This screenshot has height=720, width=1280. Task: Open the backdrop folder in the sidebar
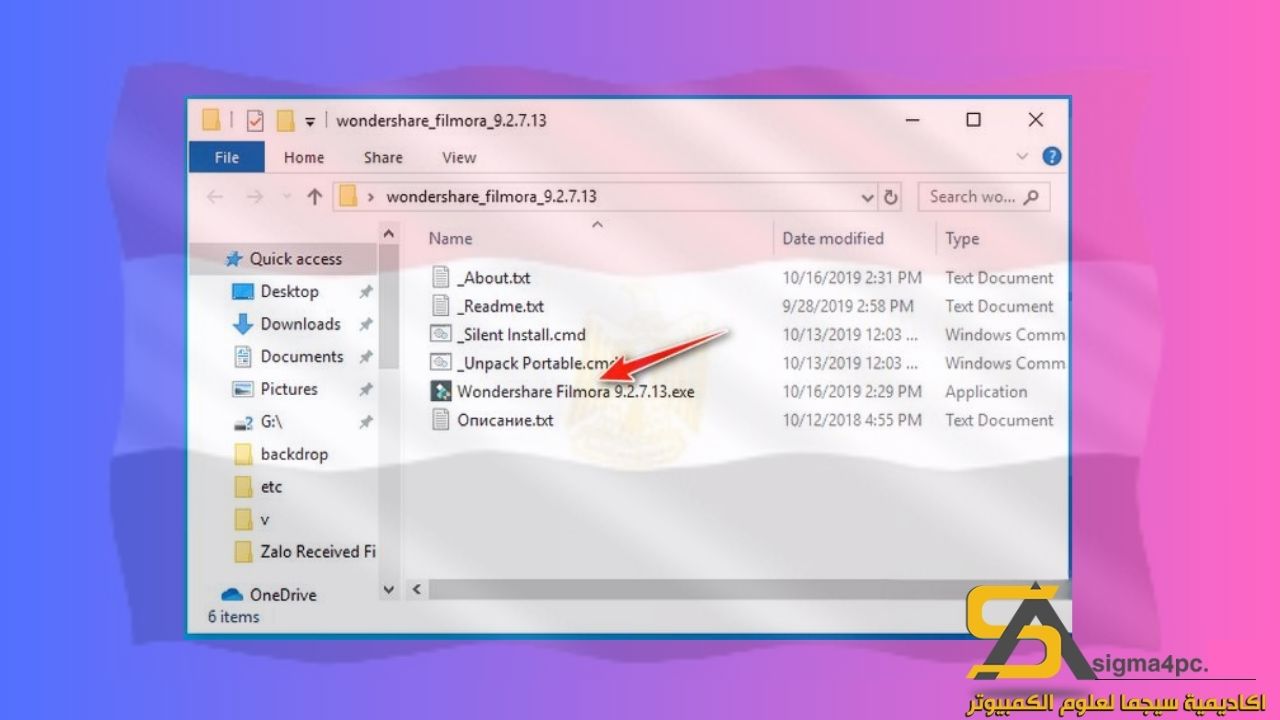click(294, 454)
